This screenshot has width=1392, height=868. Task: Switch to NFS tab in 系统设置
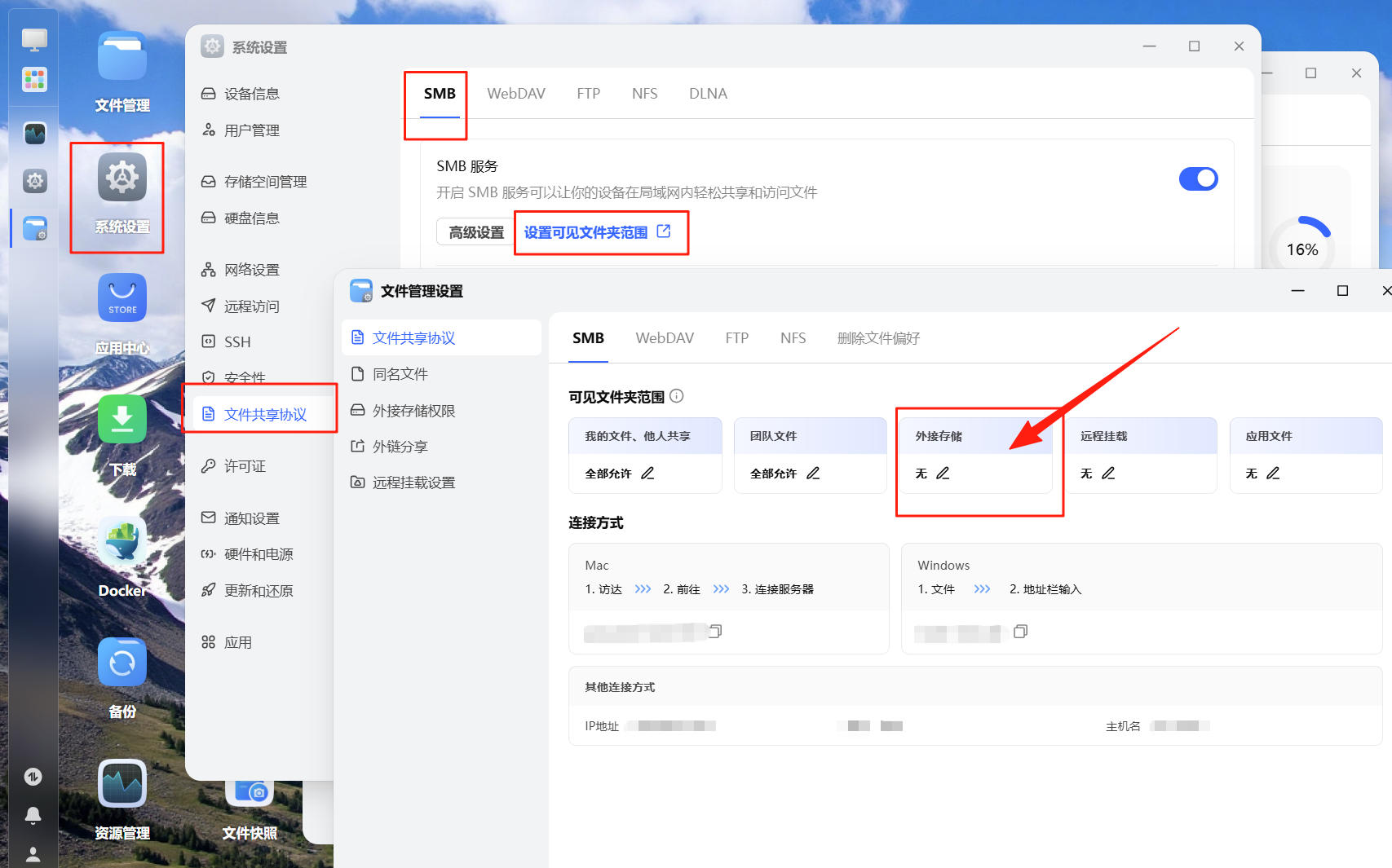pyautogui.click(x=644, y=94)
